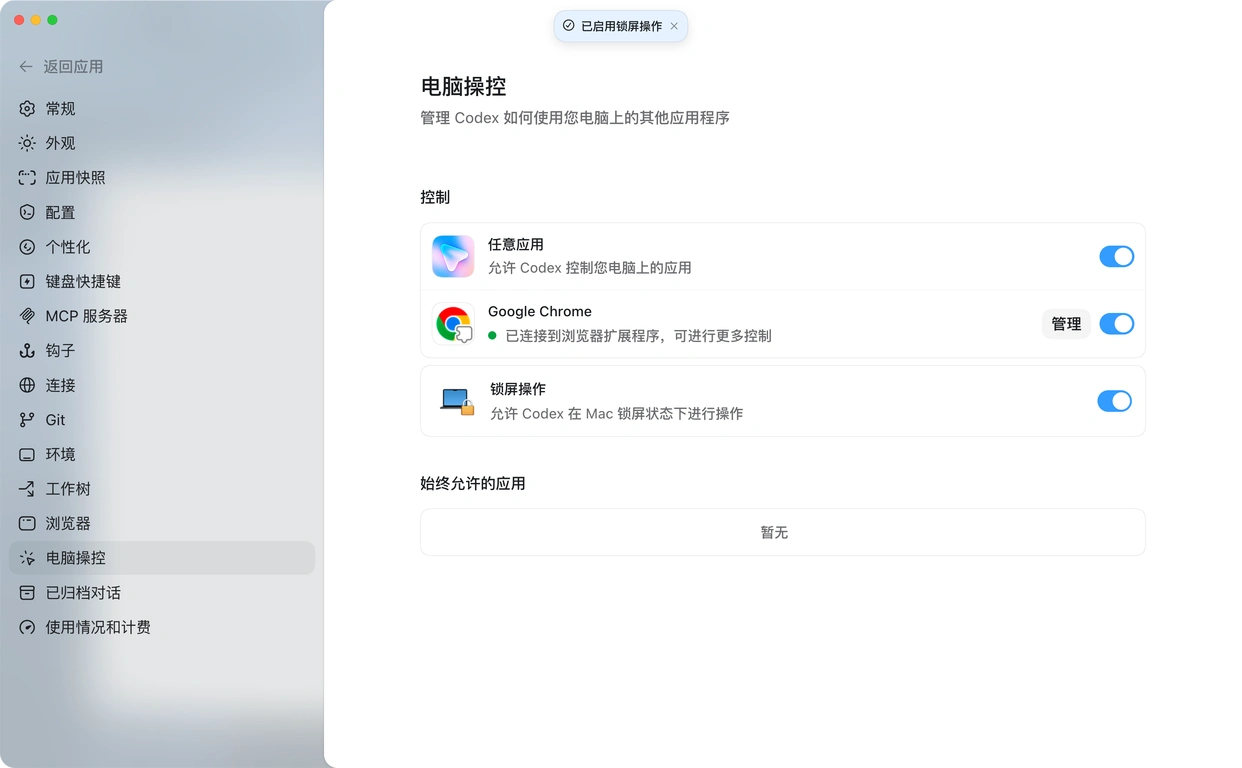1242x768 pixels.
Task: Click the 工作树 icon in the sidebar
Action: (x=27, y=489)
